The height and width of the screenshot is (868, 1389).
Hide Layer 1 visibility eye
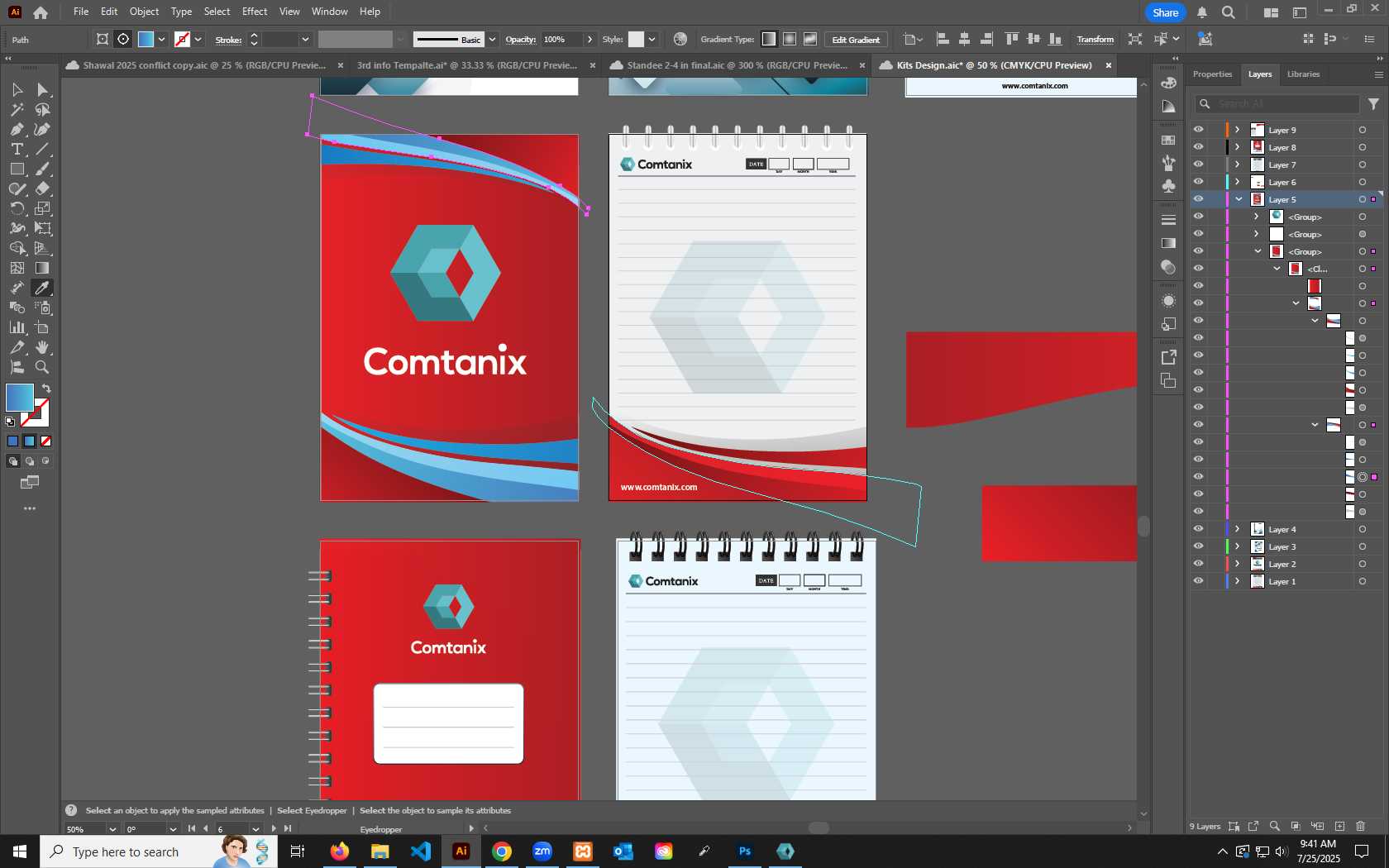point(1198,581)
